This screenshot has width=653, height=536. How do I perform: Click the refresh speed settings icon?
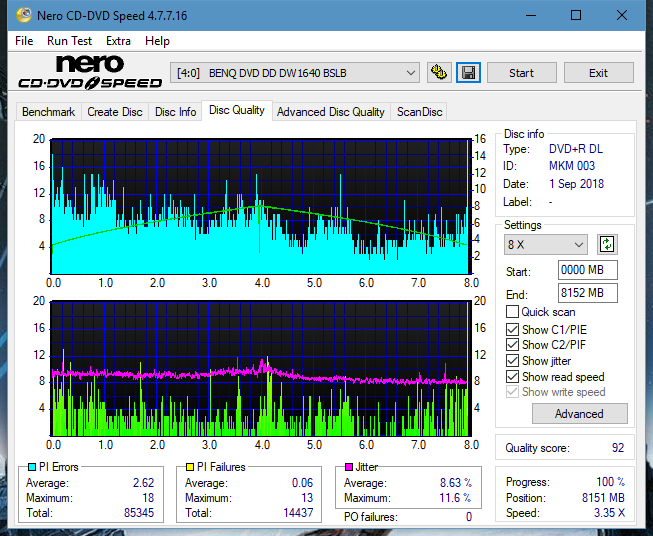pos(607,244)
